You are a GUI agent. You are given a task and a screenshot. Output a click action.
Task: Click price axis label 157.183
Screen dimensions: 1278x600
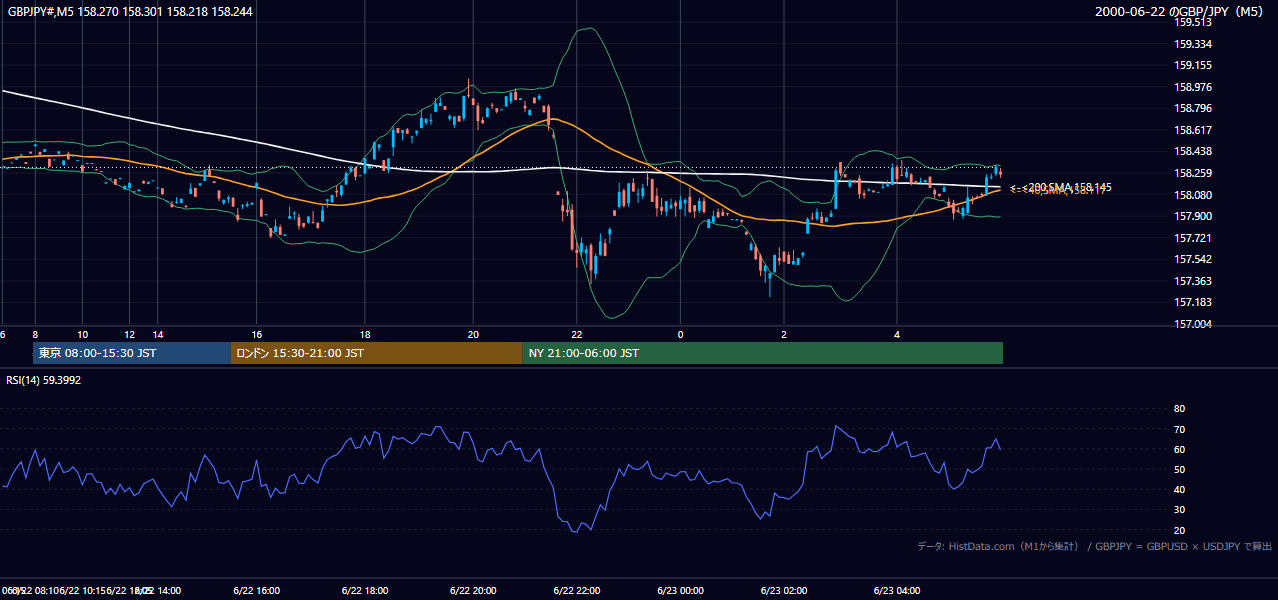click(1193, 302)
